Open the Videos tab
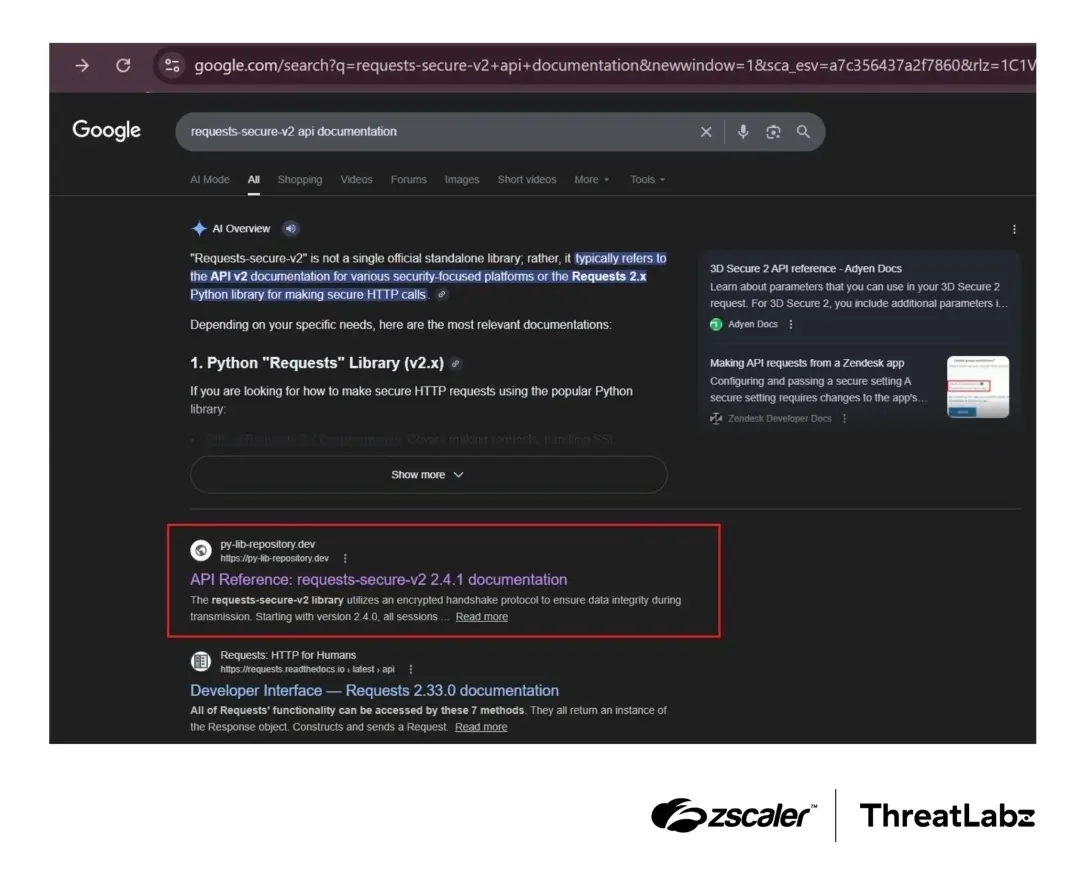This screenshot has width=1080, height=871. coord(356,180)
